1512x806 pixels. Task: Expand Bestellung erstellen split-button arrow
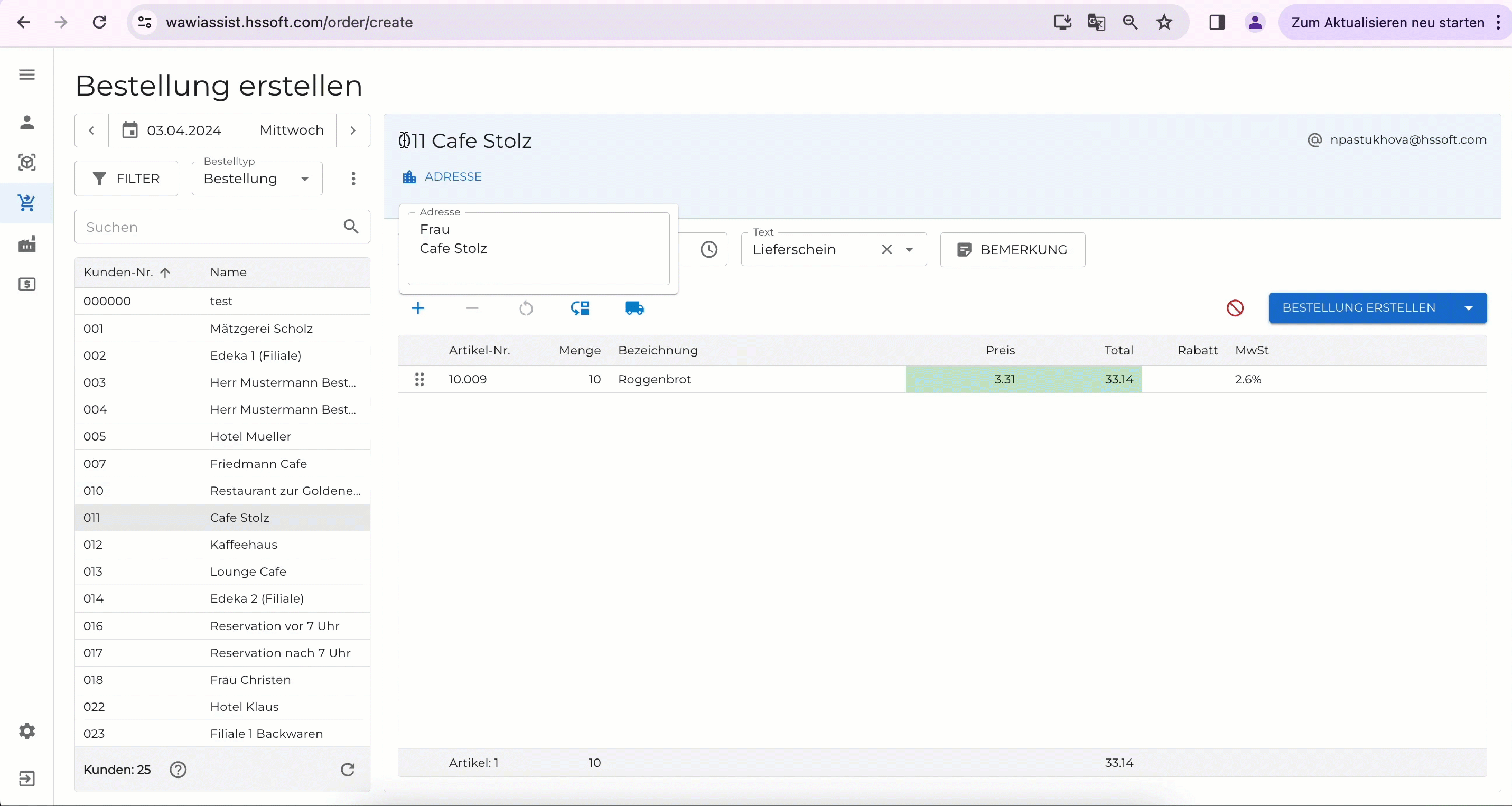(1468, 308)
